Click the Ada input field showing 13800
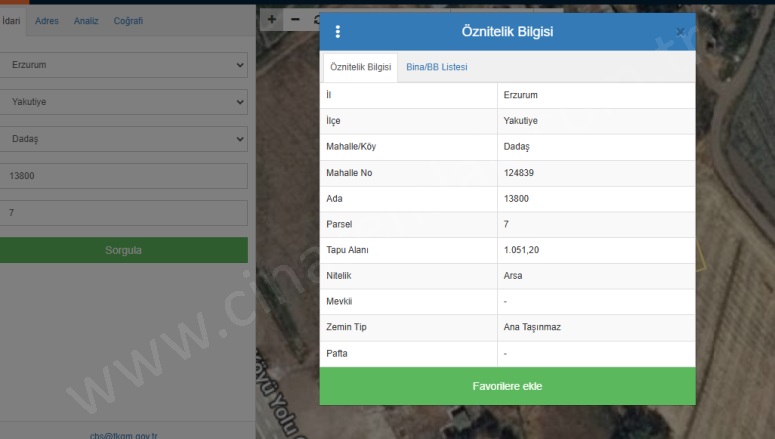This screenshot has height=439, width=775. tap(123, 176)
